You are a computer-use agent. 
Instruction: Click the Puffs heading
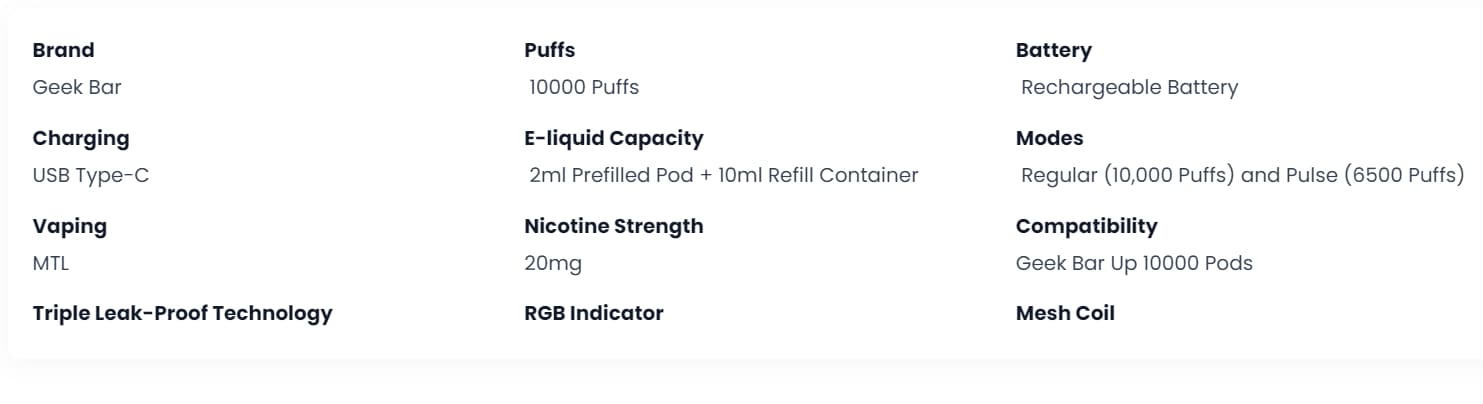(x=549, y=50)
